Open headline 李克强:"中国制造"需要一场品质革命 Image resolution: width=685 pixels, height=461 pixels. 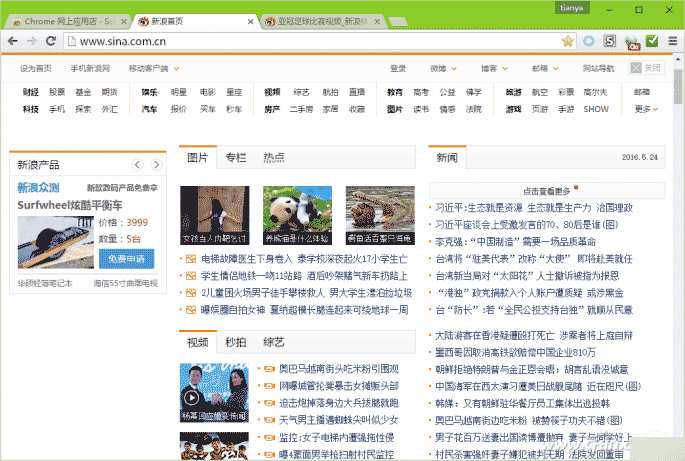point(515,242)
